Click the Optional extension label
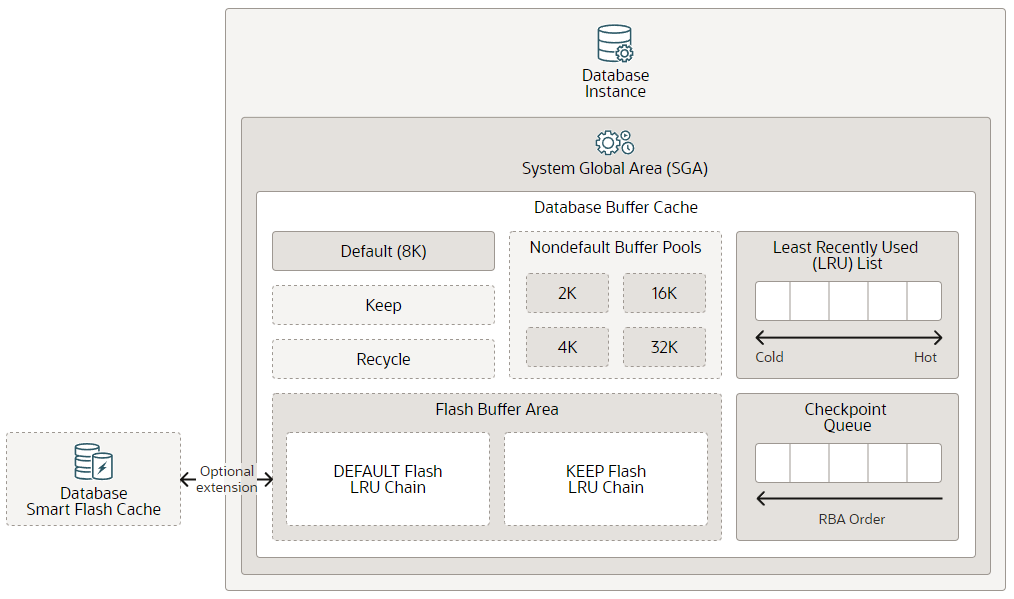 pos(226,479)
